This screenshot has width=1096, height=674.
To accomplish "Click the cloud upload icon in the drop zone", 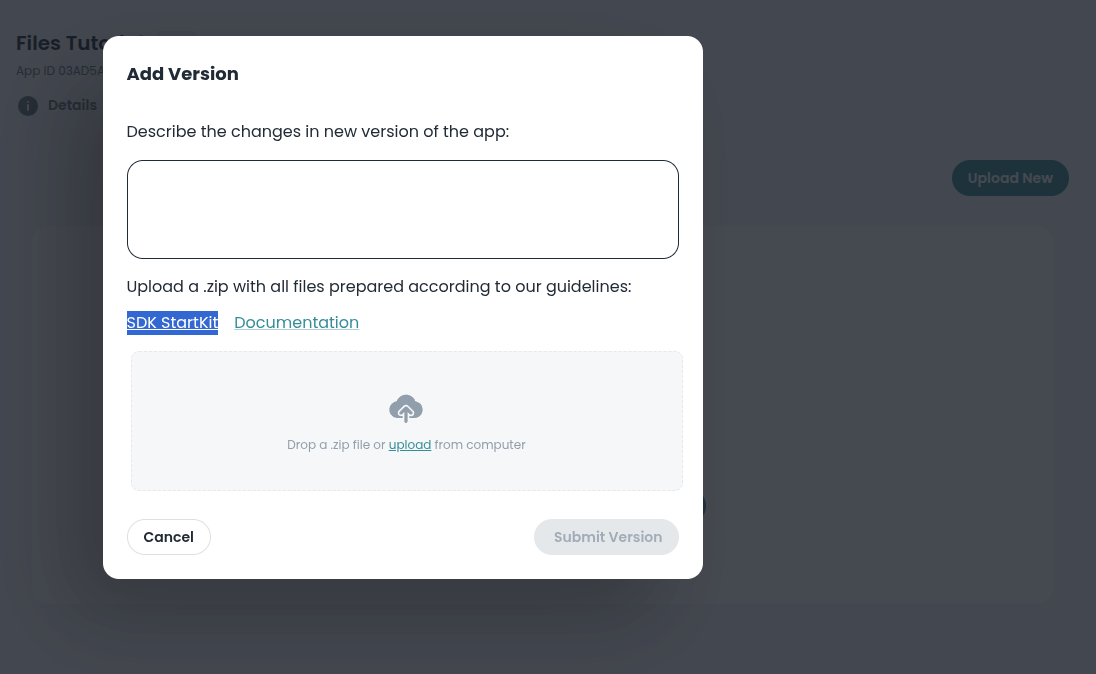I will click(x=406, y=408).
